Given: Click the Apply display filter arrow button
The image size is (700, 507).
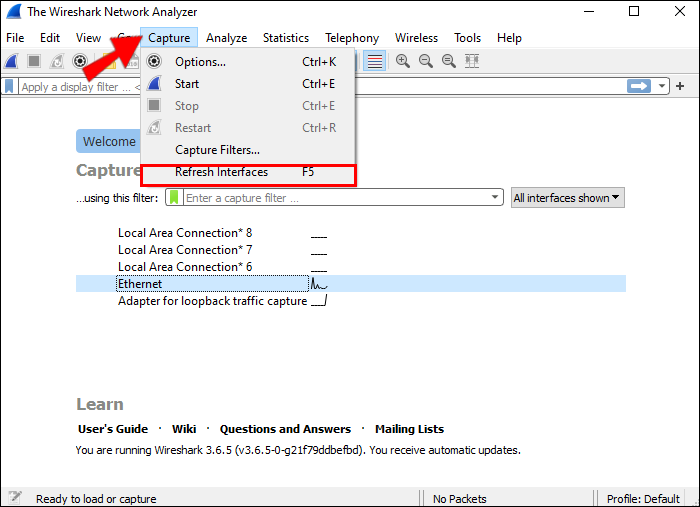Looking at the screenshot, I should [x=639, y=86].
